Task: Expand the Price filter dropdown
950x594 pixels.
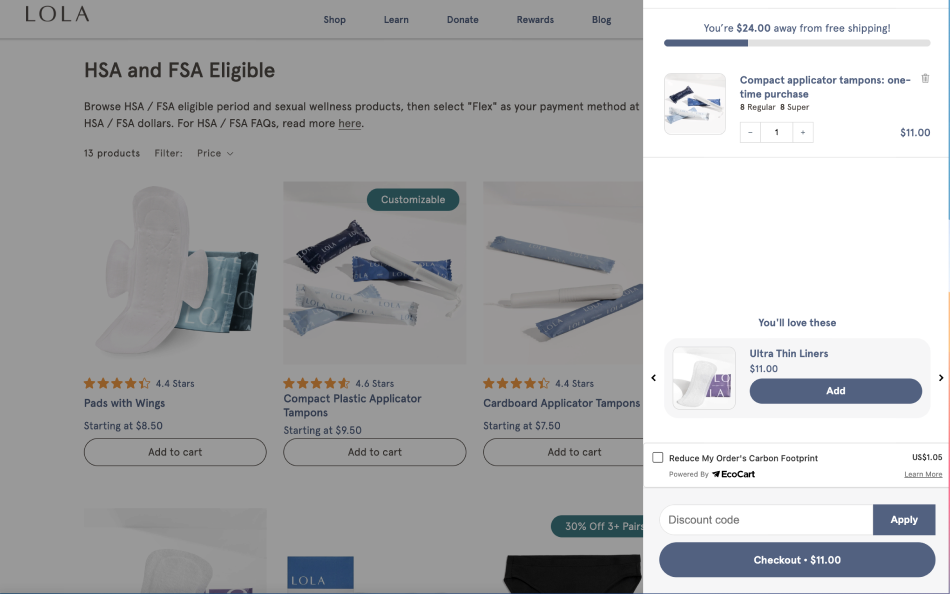Action: 215,153
